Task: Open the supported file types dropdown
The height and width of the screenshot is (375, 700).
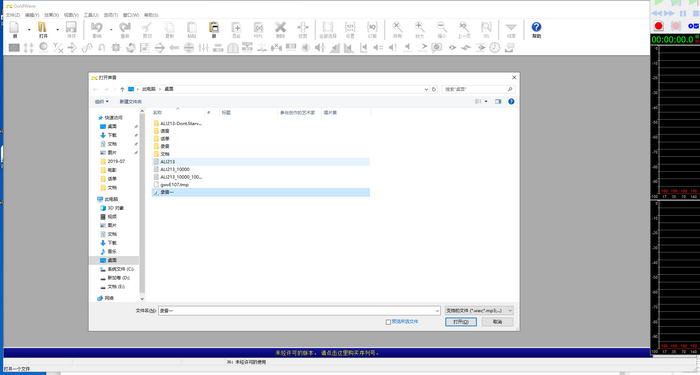Action: pos(479,310)
